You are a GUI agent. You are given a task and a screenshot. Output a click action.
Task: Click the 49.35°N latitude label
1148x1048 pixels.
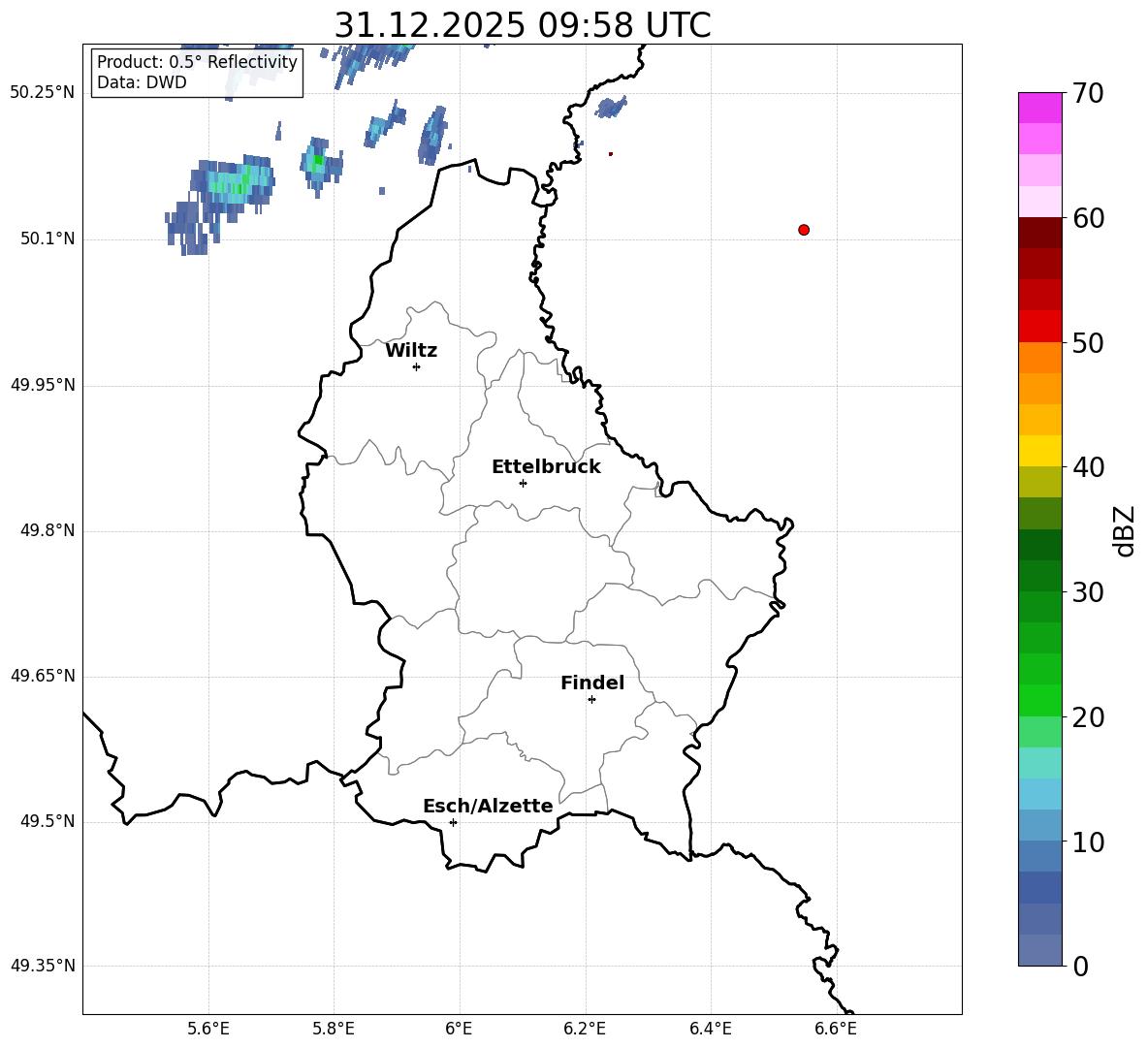pyautogui.click(x=43, y=966)
